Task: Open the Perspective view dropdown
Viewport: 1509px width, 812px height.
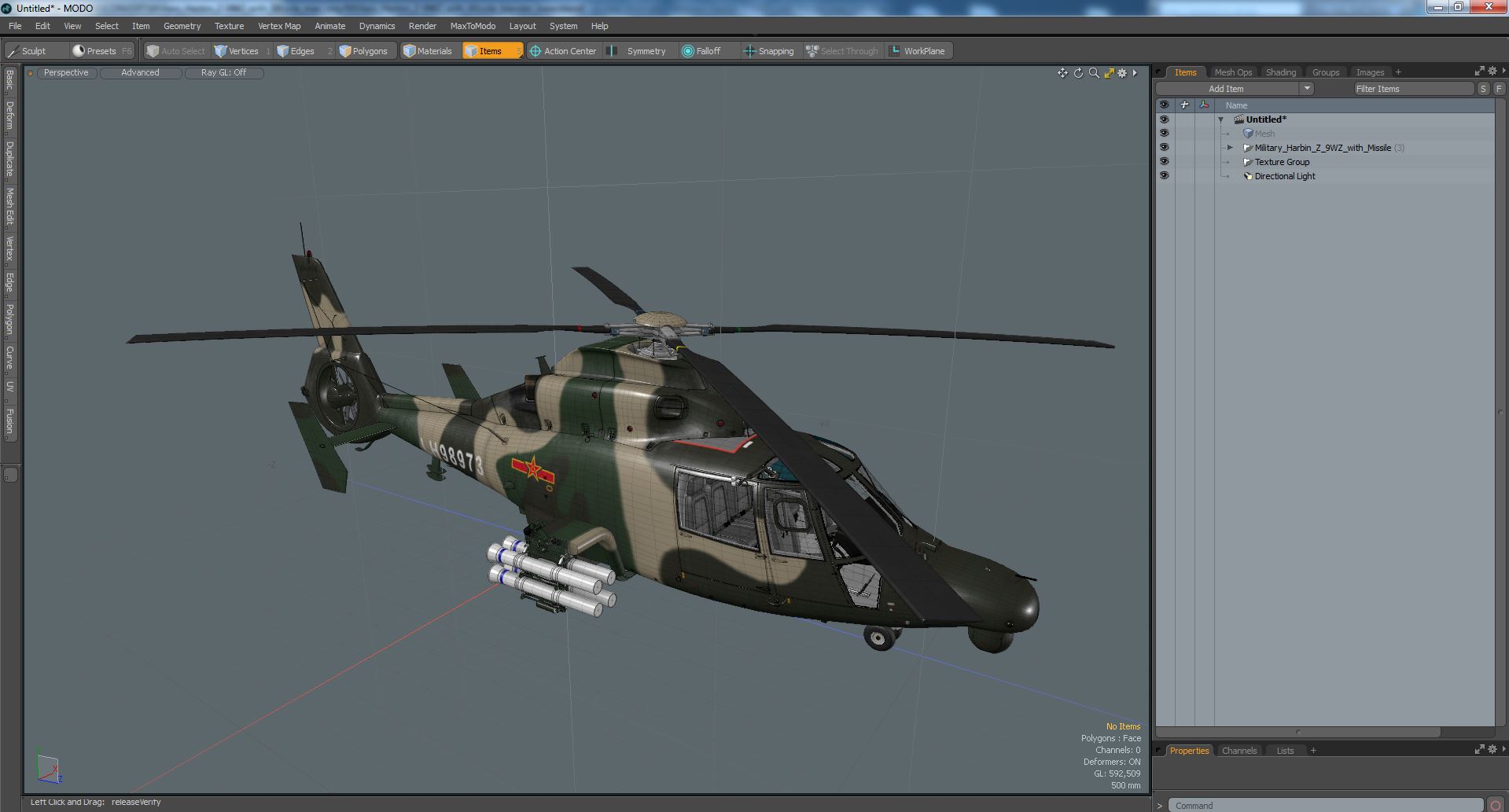Action: pyautogui.click(x=66, y=72)
